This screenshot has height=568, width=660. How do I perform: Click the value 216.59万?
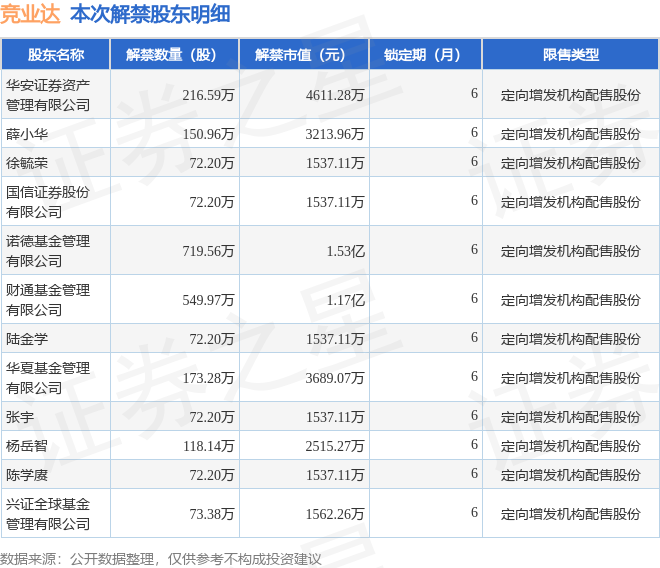[208, 95]
